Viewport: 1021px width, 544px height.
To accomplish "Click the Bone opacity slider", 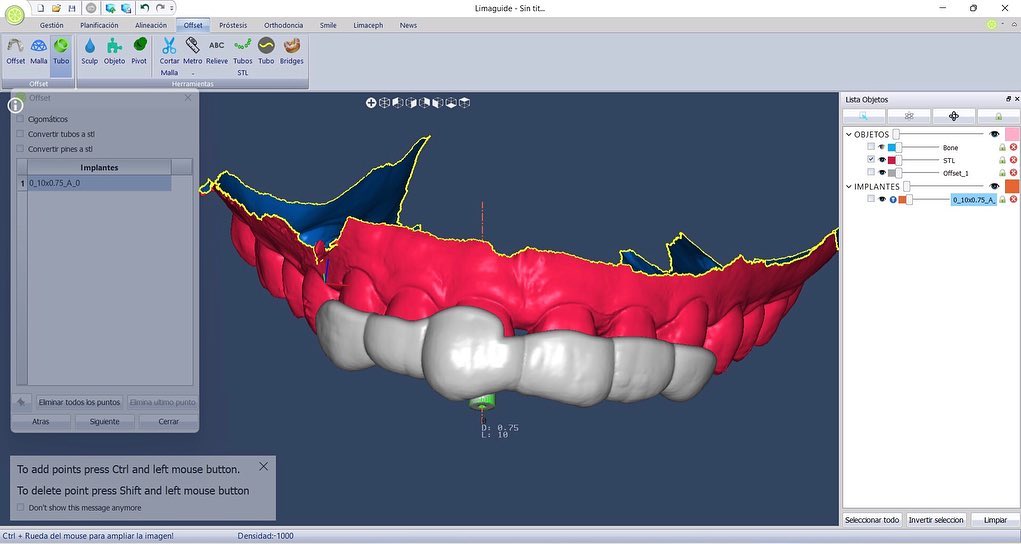I will click(x=915, y=147).
